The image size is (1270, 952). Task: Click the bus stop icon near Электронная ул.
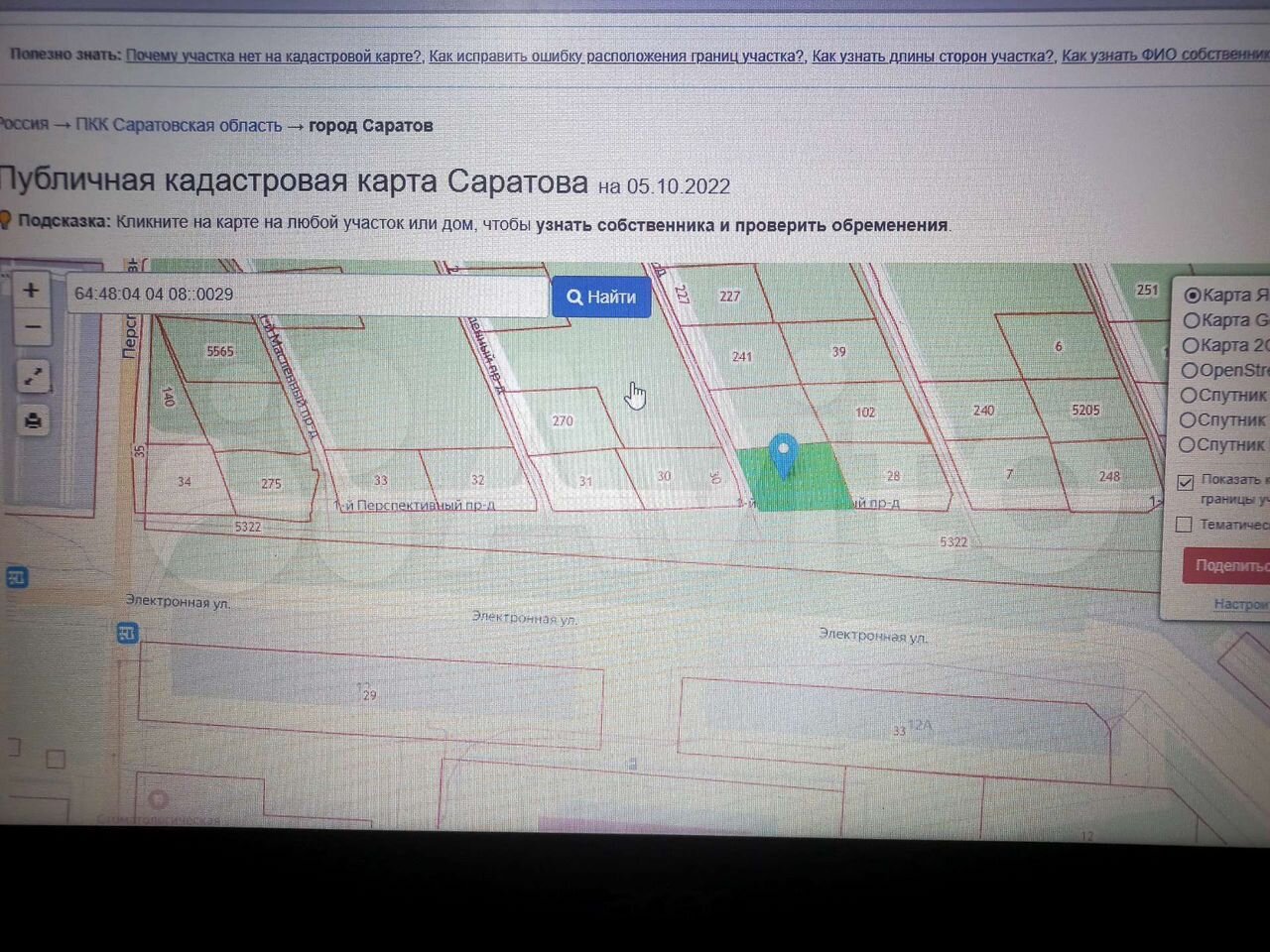[x=127, y=632]
